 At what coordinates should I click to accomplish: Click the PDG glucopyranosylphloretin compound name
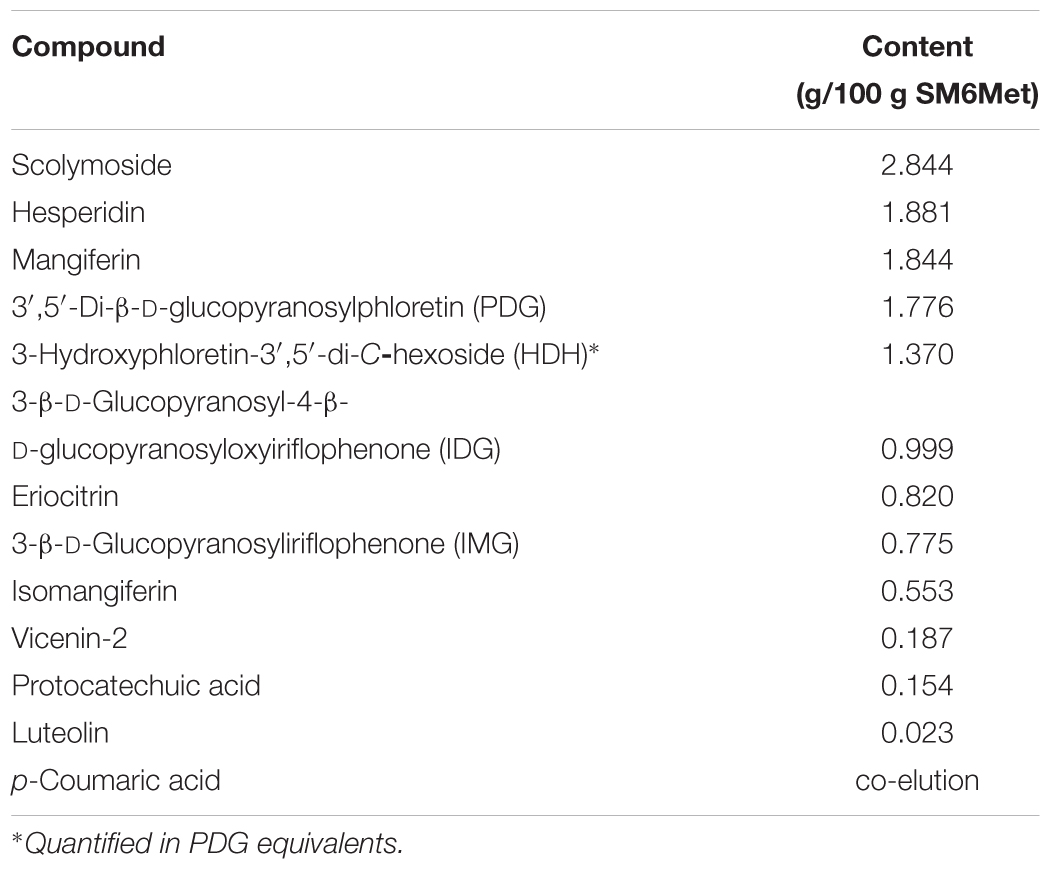tap(279, 307)
